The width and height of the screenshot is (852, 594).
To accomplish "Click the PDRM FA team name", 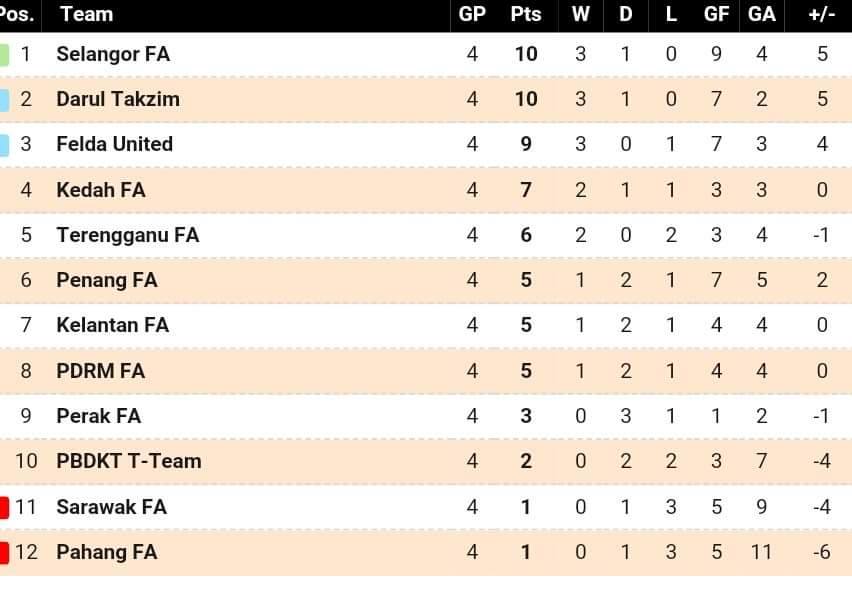I will (101, 371).
